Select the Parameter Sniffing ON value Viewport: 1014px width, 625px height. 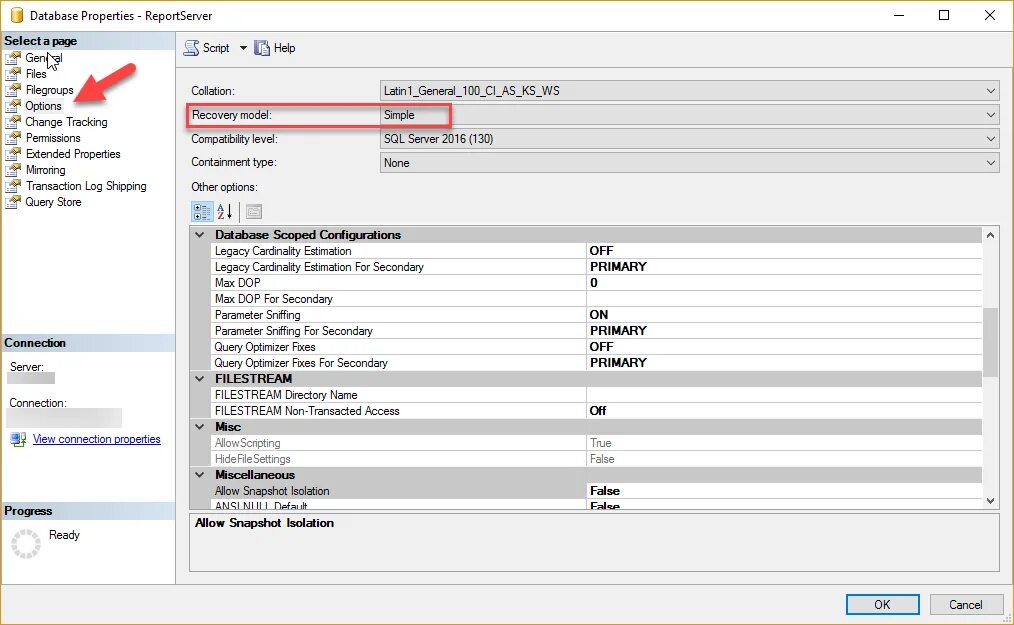(x=784, y=315)
